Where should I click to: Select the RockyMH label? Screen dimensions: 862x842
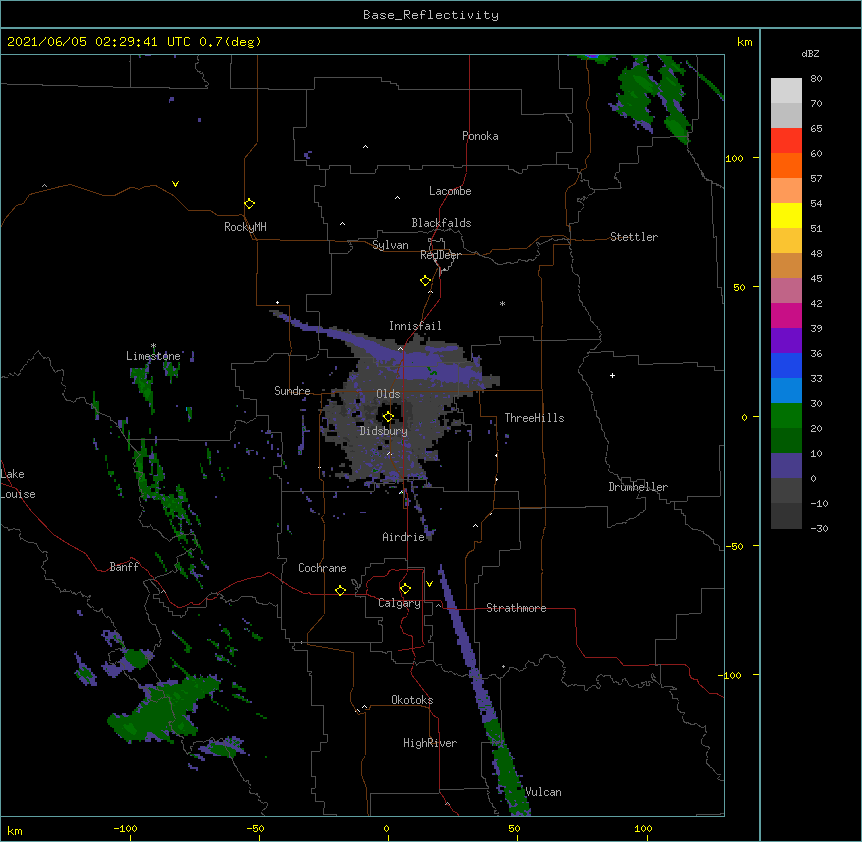[245, 227]
